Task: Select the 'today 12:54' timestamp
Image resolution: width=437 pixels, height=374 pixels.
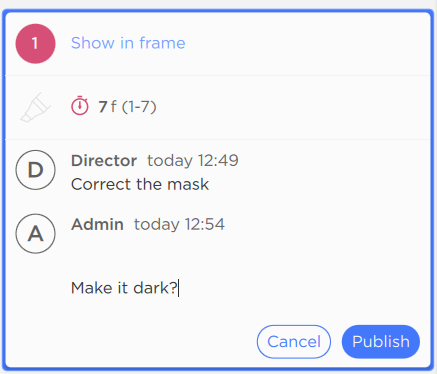Action: pos(179,224)
